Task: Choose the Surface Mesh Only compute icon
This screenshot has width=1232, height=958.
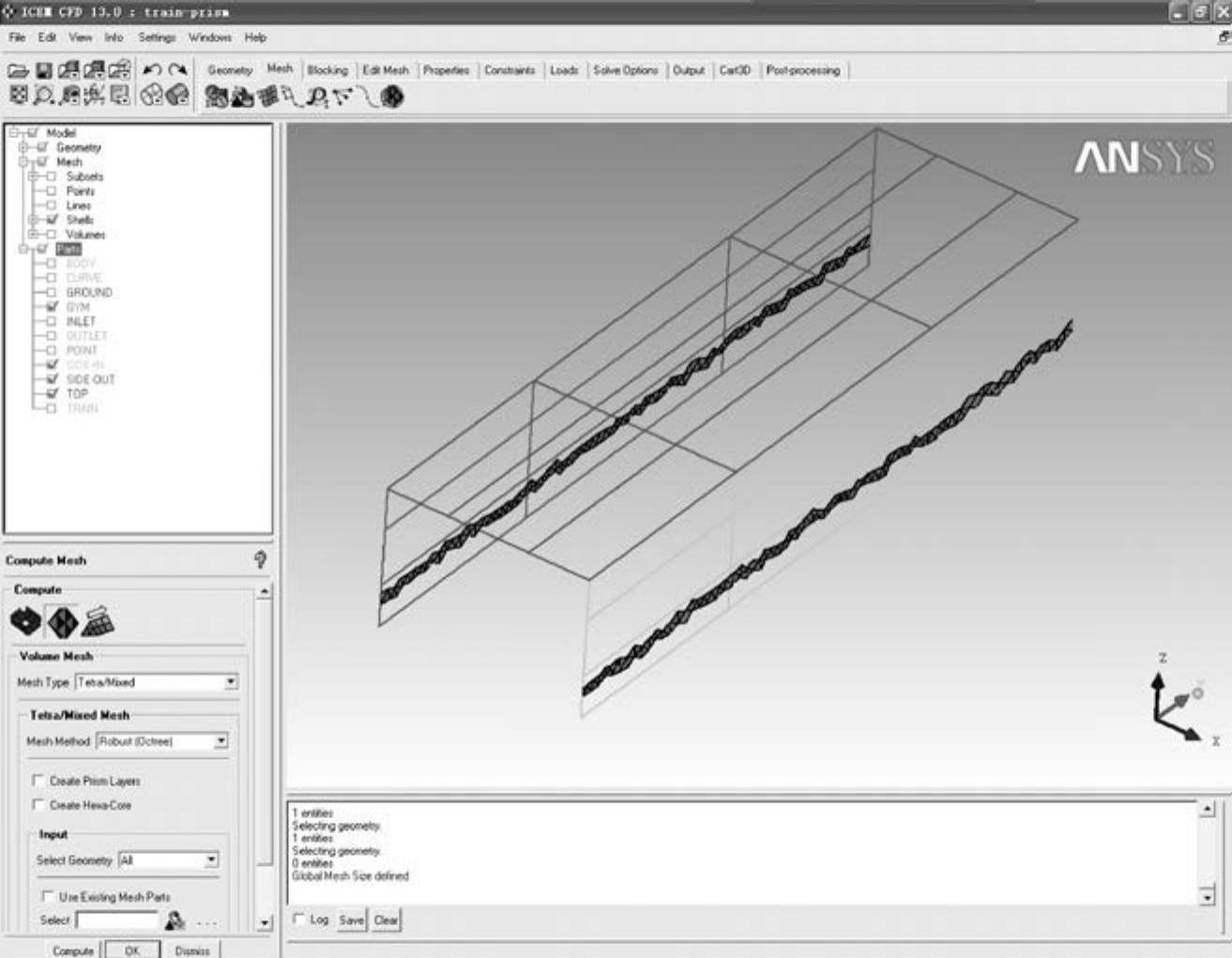Action: point(25,621)
